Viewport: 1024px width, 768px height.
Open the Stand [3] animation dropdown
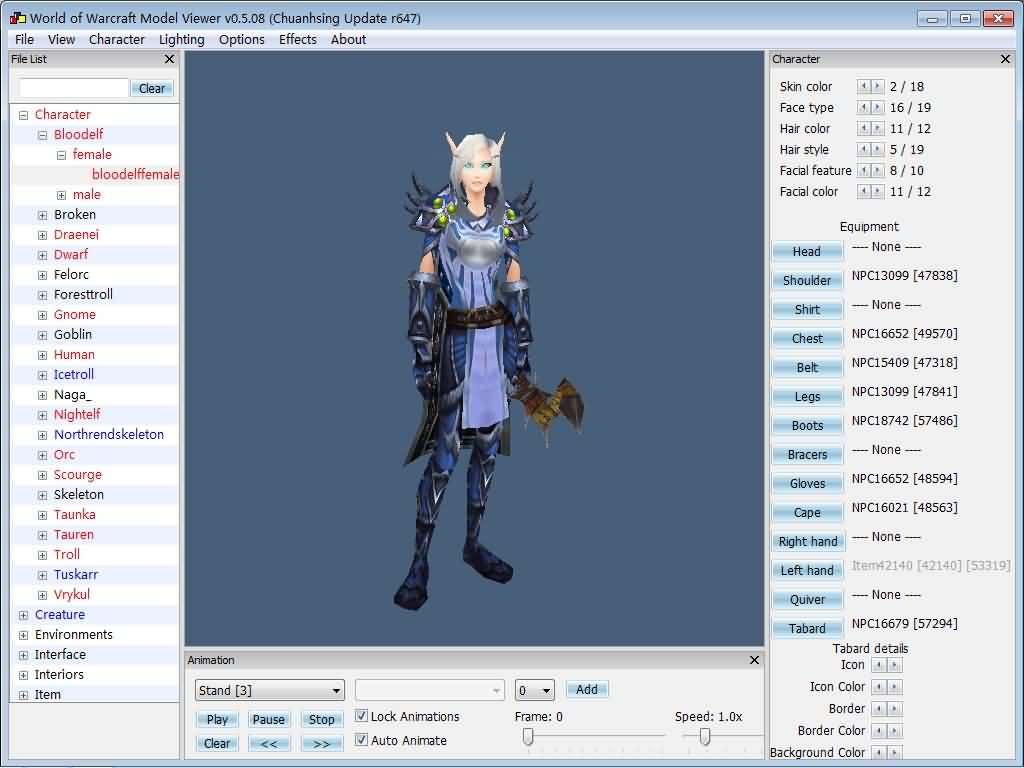pos(270,690)
